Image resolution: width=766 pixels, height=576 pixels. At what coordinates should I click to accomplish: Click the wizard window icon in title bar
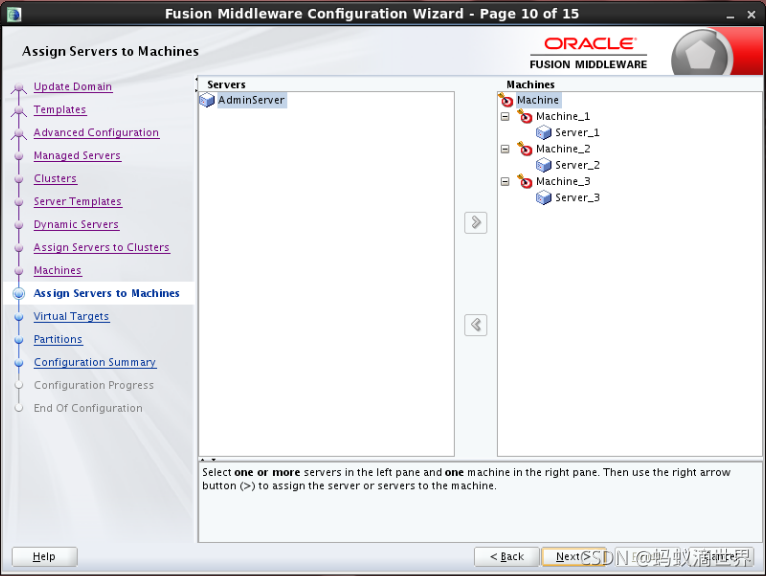(14, 14)
